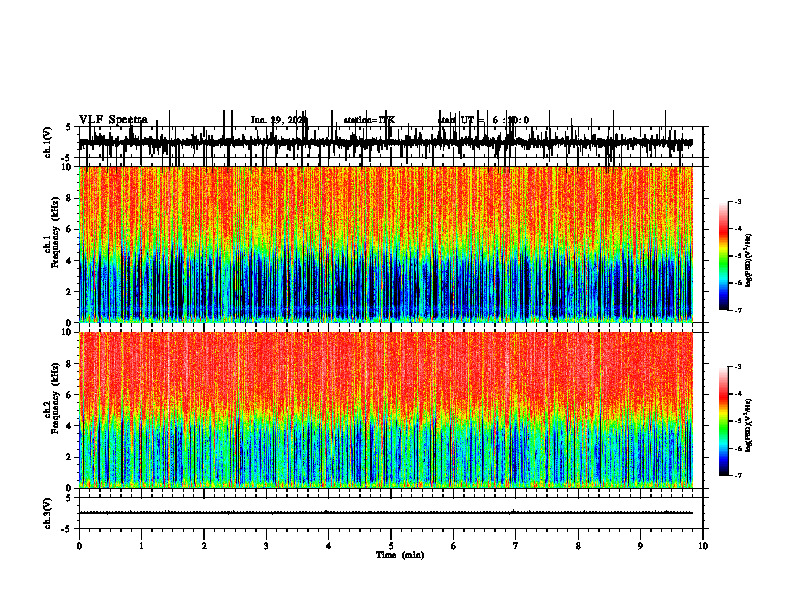This screenshot has width=792, height=612.
Task: Click the "4" kHz tick on the ch.2 spectrogram
Action: [x=71, y=426]
